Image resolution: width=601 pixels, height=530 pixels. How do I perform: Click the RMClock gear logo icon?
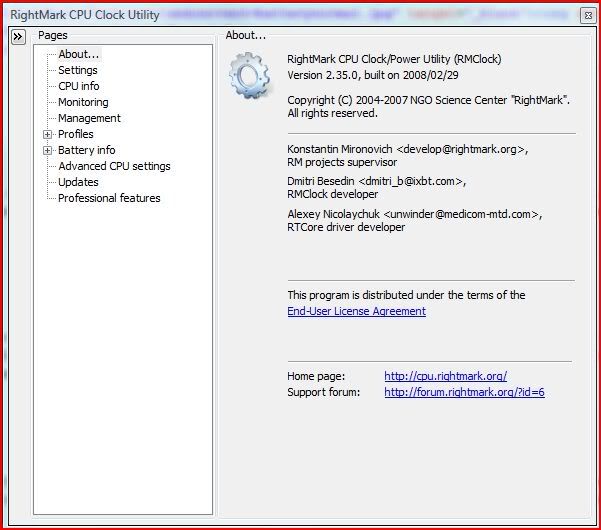[250, 76]
